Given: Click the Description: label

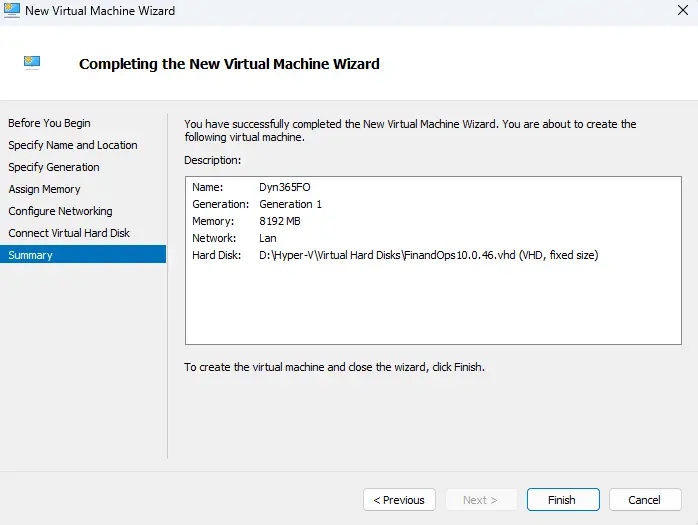Looking at the screenshot, I should 212,160.
